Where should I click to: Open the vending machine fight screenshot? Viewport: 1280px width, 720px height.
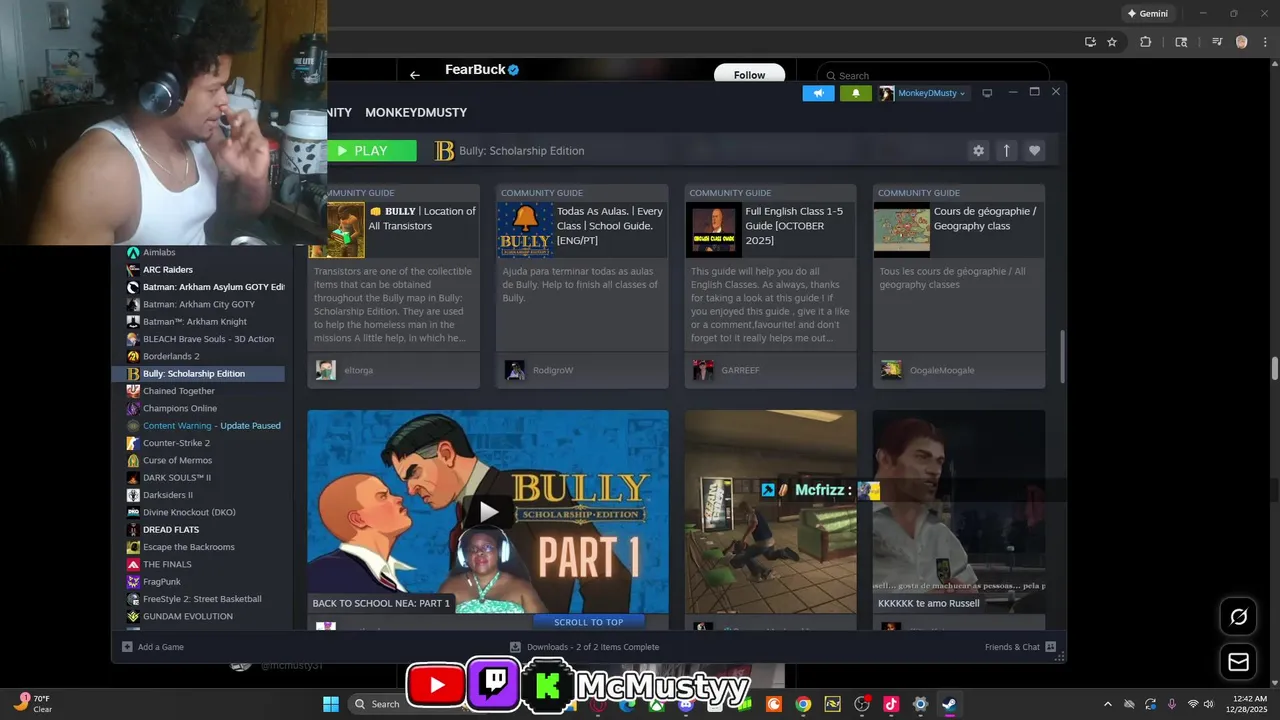coord(771,511)
